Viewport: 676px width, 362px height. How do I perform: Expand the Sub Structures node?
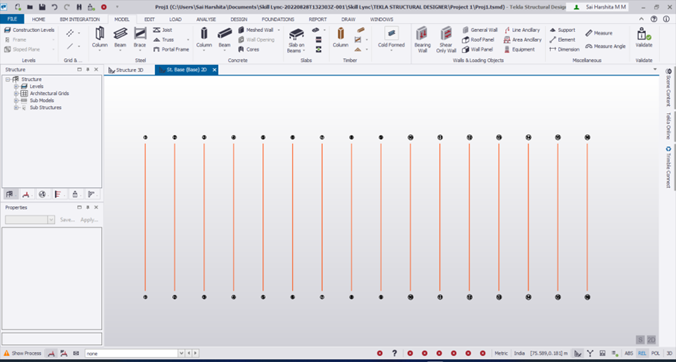(x=16, y=108)
